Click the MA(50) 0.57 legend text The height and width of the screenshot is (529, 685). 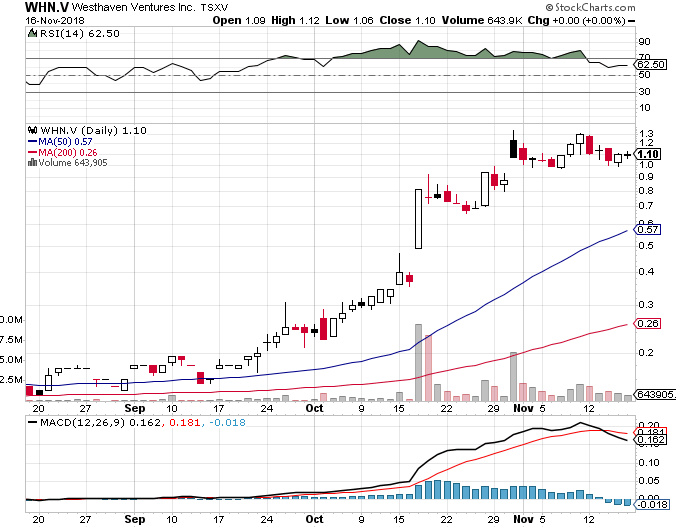point(66,142)
